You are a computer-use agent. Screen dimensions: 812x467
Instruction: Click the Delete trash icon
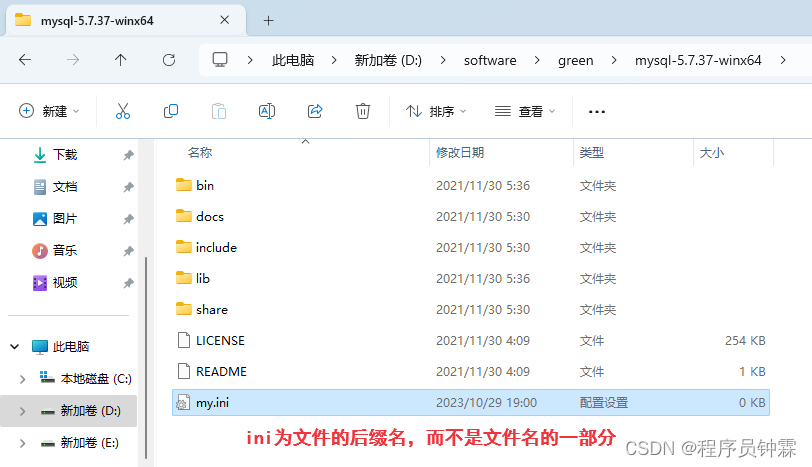(362, 111)
